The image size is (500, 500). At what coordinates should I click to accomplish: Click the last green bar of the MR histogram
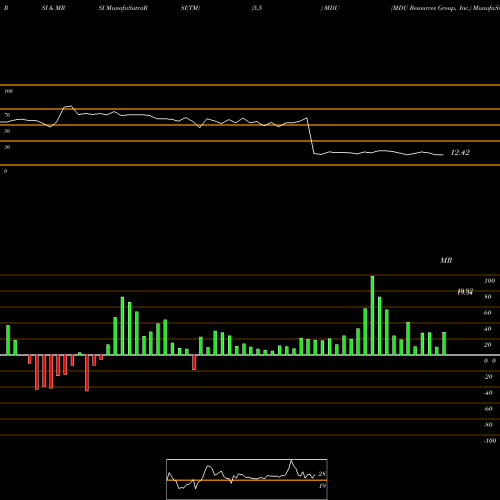(444, 343)
